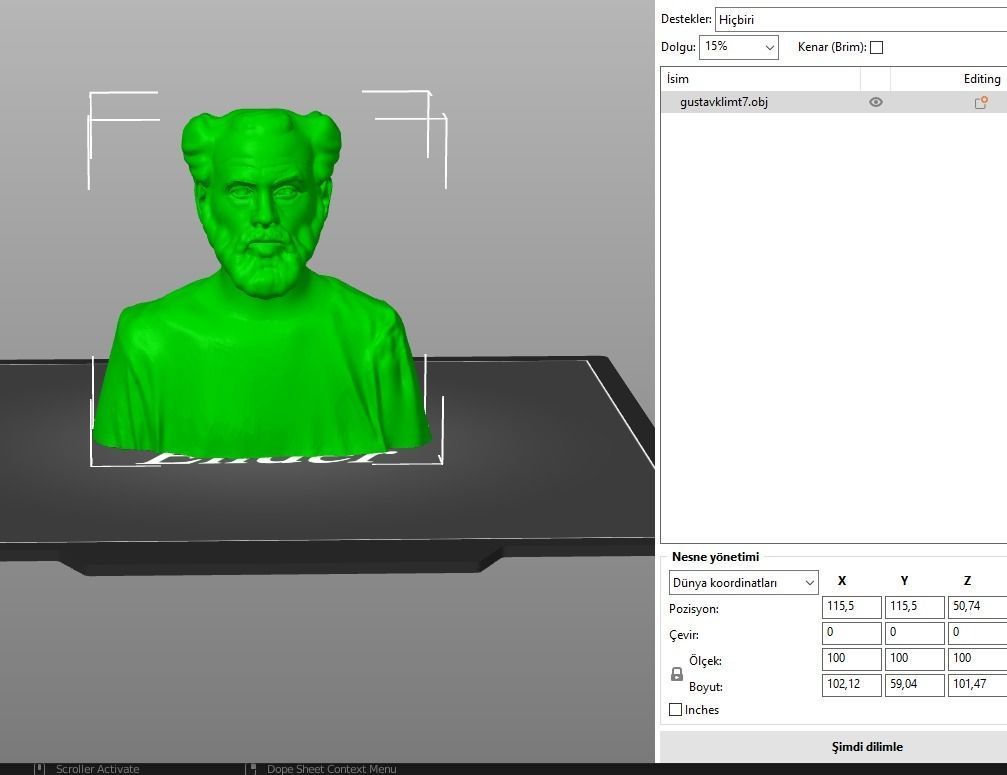Open the Dolgu 15% infill dropdown

[739, 47]
